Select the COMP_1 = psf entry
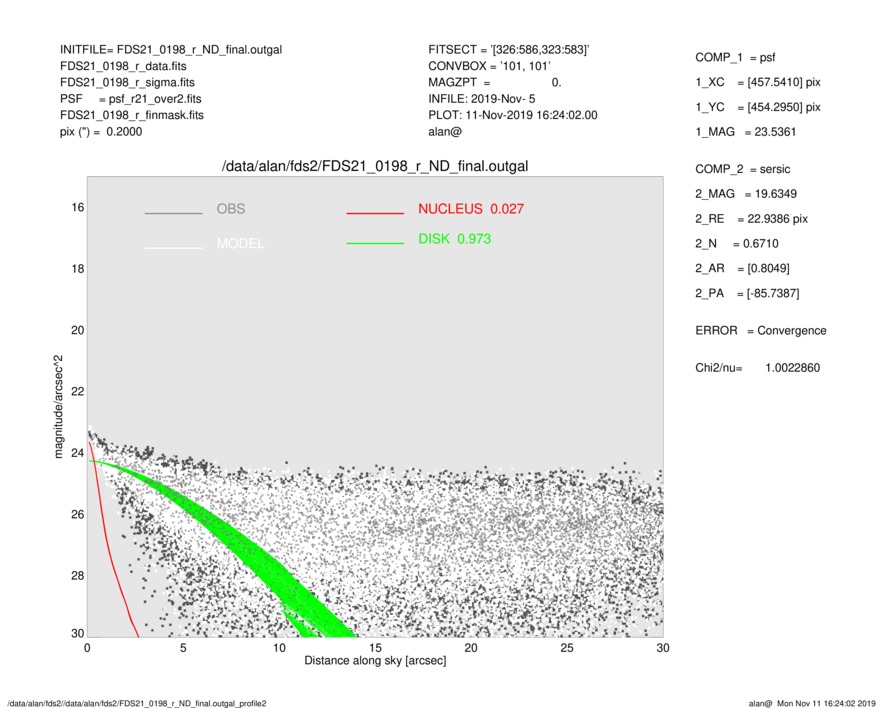The image size is (885, 708). [x=735, y=58]
